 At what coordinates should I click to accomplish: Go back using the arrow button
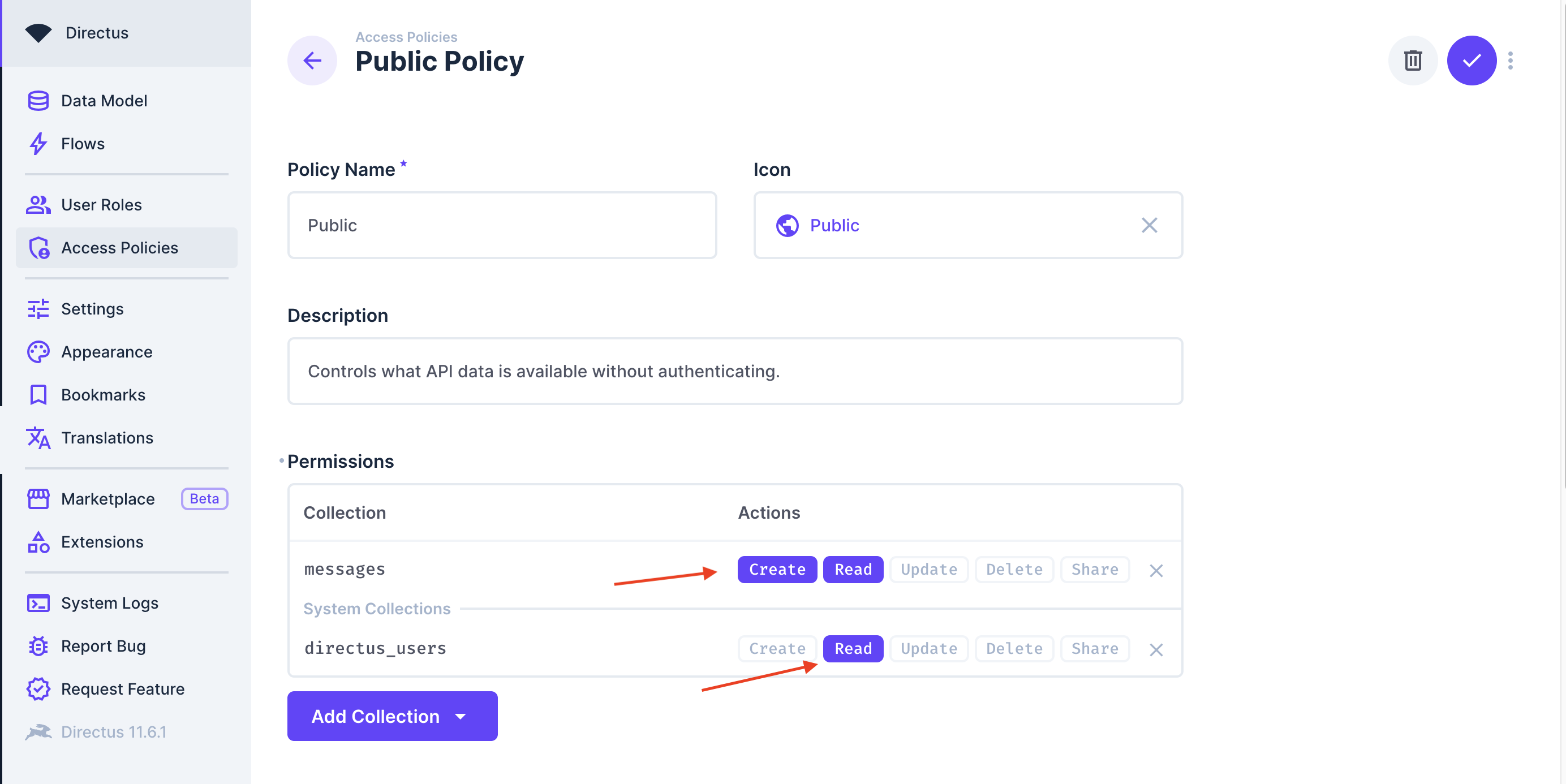(x=312, y=60)
